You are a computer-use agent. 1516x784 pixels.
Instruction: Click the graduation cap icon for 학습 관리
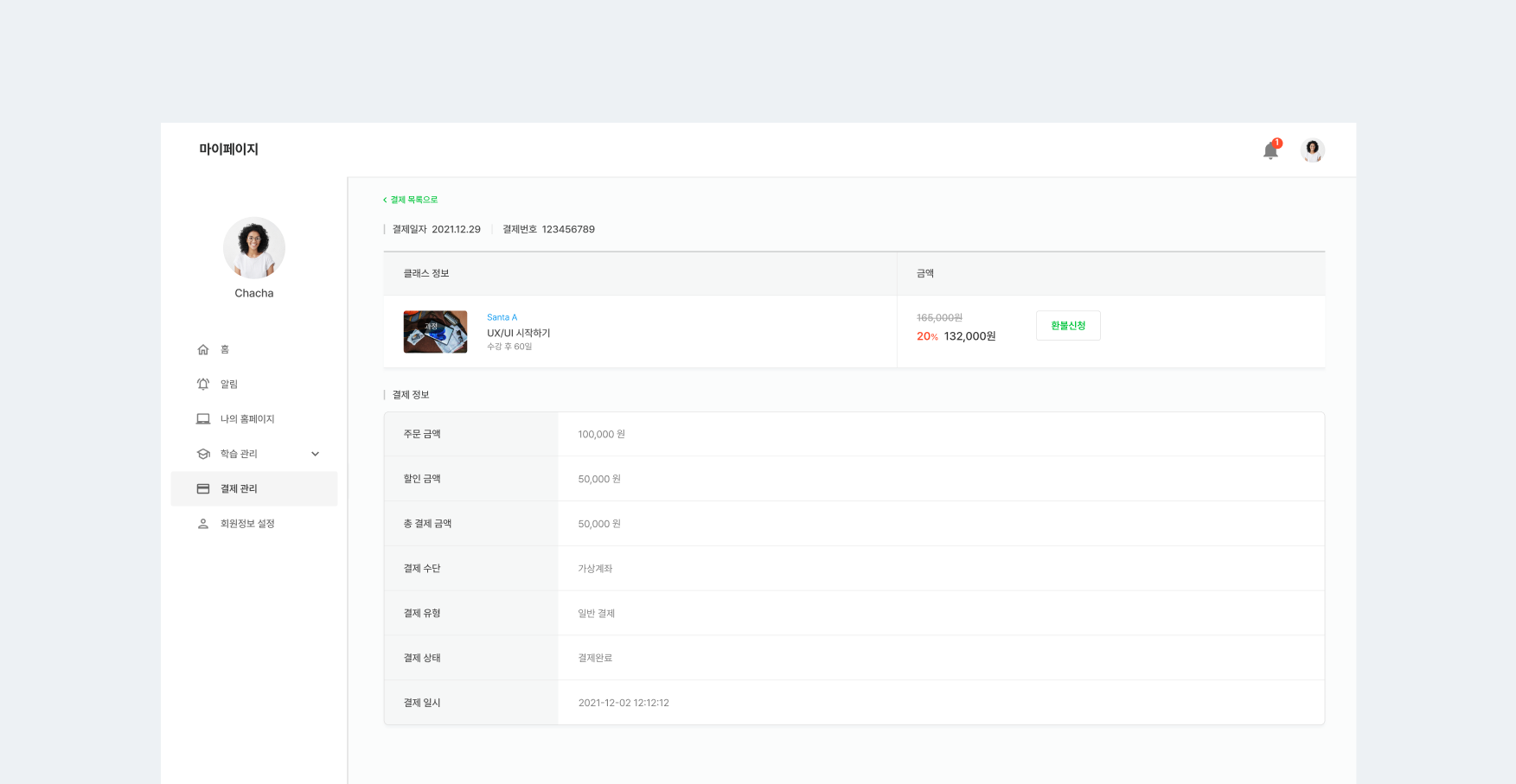(203, 454)
